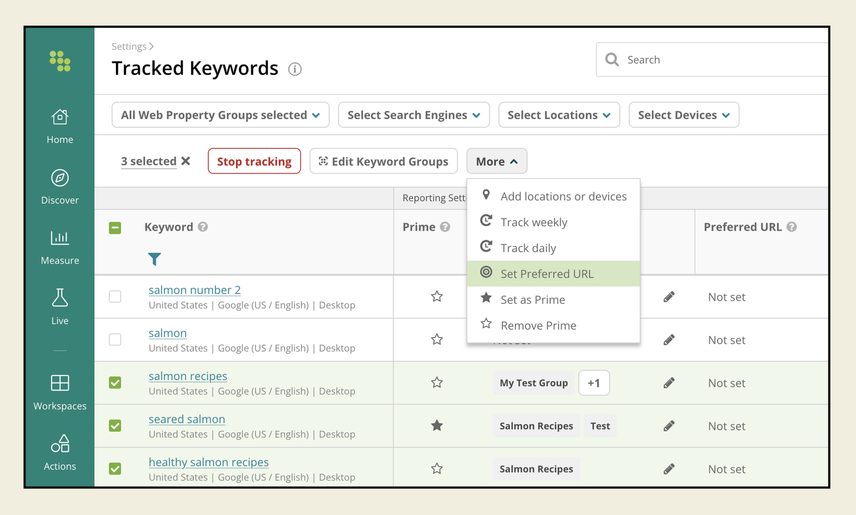Toggle Prime star for salmon number 2

pyautogui.click(x=437, y=297)
